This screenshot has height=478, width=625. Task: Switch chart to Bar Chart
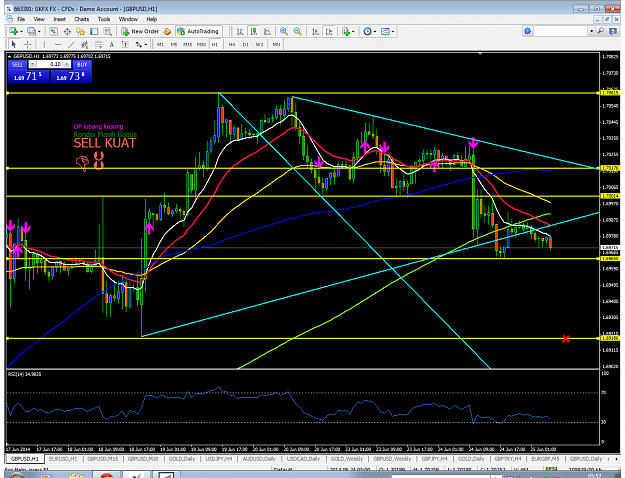240,31
